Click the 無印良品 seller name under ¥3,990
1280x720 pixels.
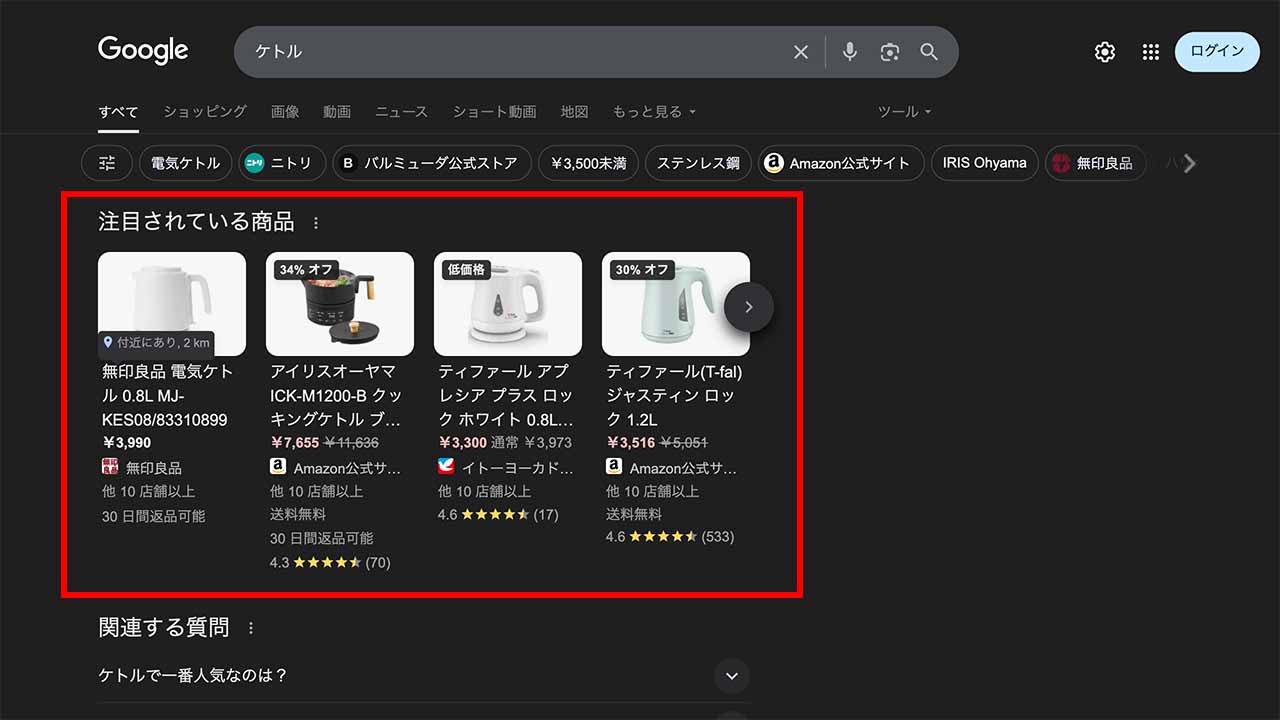coord(154,468)
